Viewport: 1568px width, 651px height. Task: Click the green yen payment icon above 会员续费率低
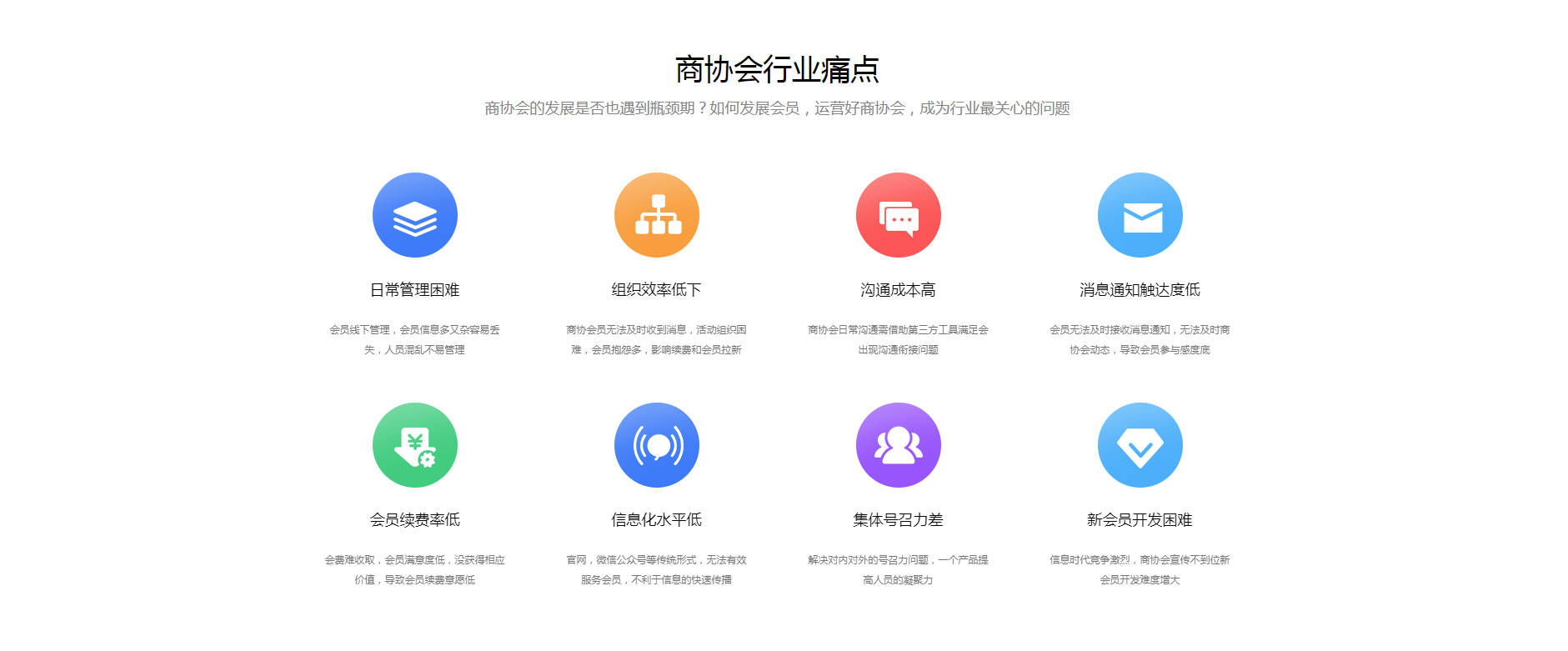pyautogui.click(x=415, y=445)
